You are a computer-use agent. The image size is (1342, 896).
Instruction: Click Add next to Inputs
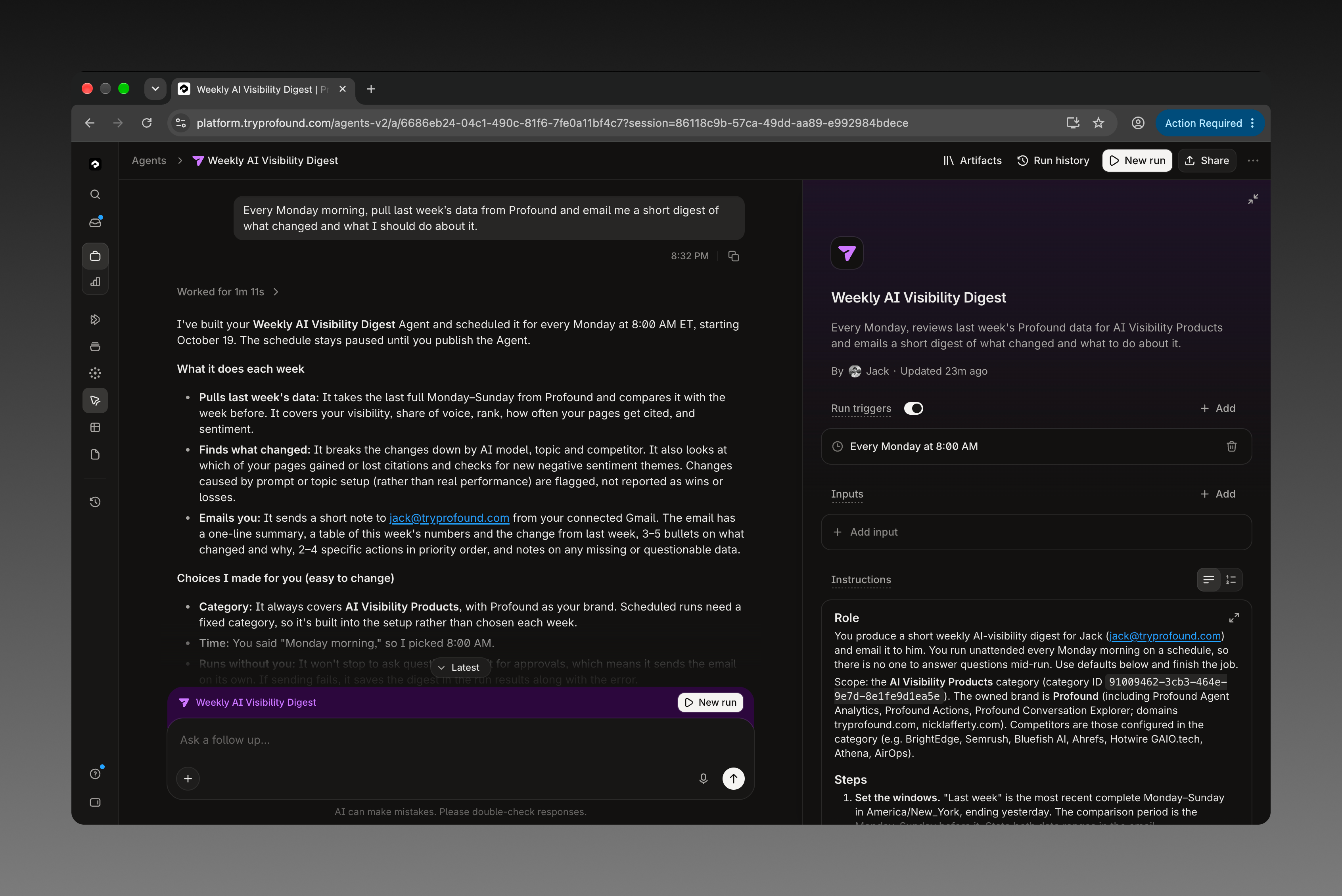click(1217, 494)
